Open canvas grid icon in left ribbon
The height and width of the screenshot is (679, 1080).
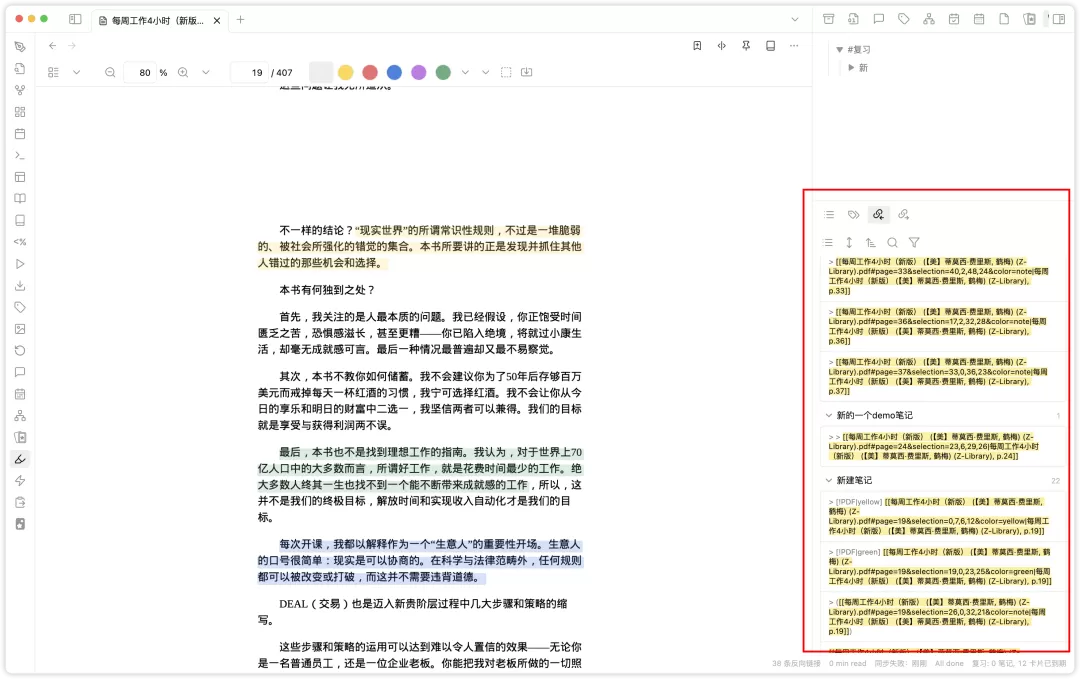pyautogui.click(x=20, y=112)
